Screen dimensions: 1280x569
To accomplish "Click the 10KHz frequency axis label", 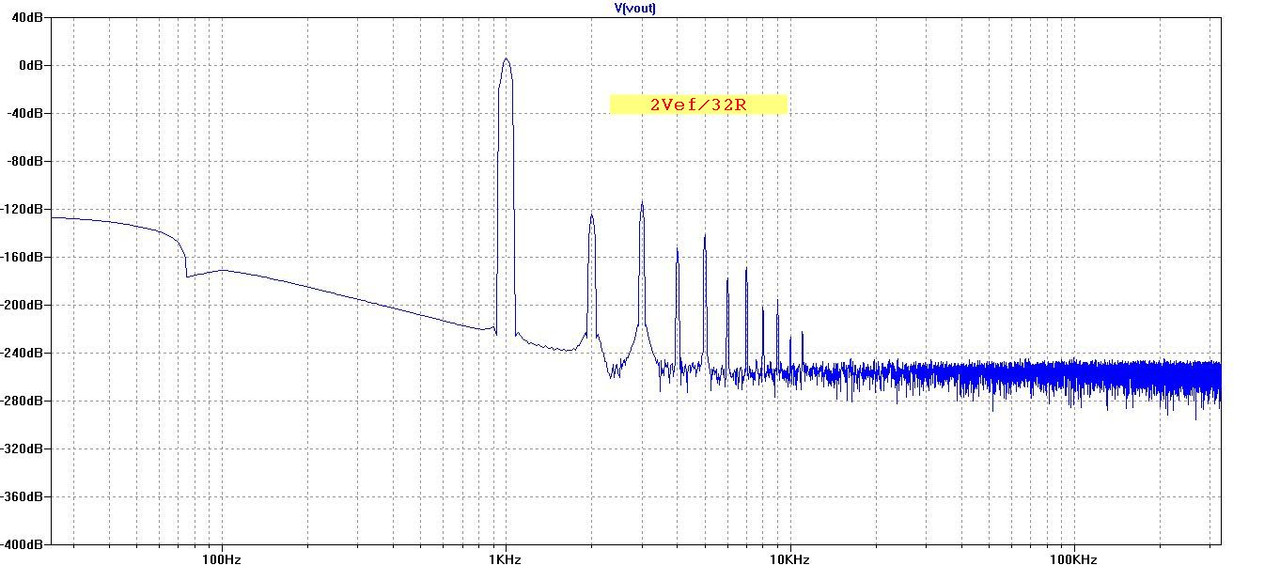I will [x=789, y=558].
